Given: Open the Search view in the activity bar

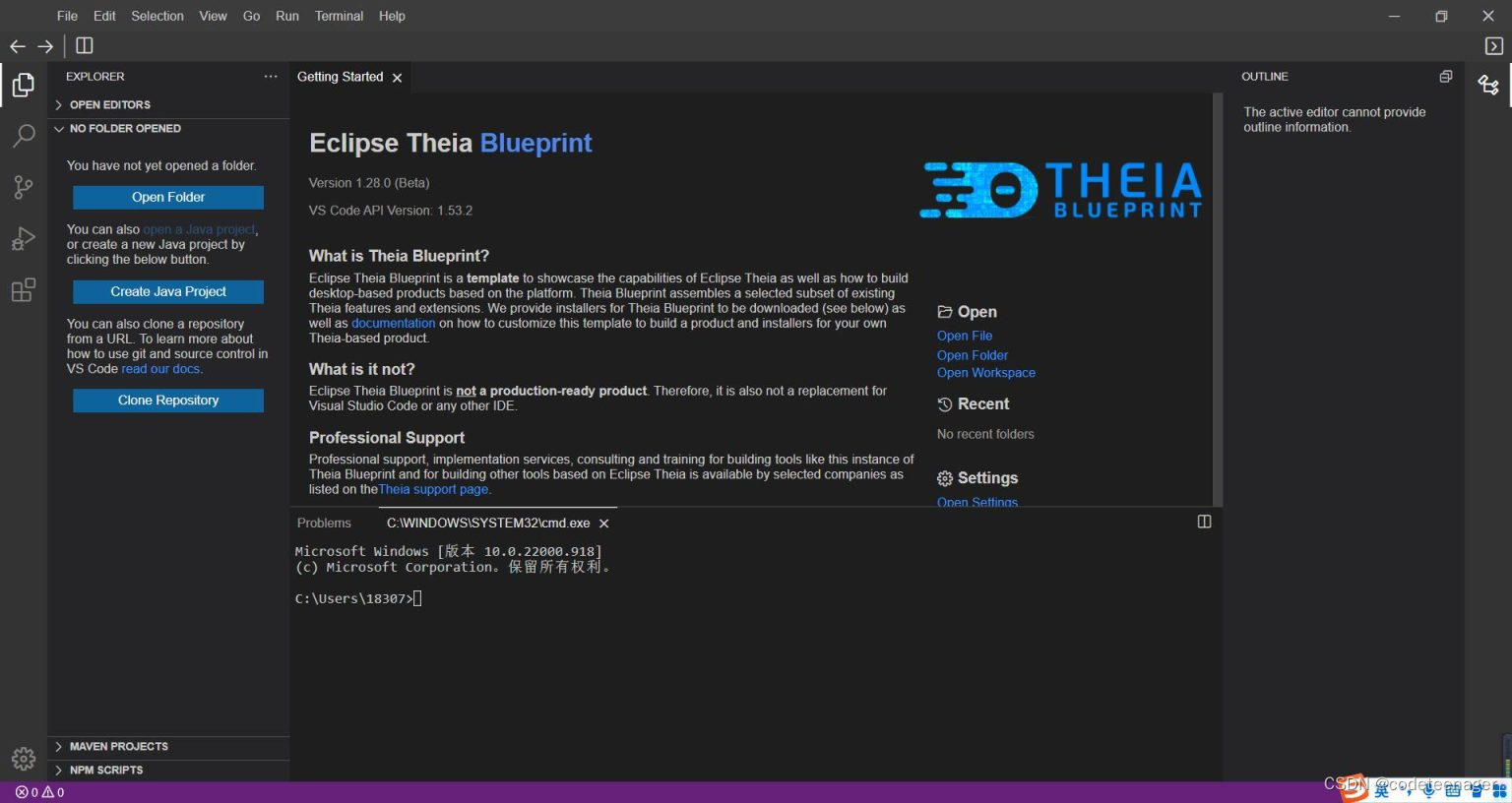Looking at the screenshot, I should (x=23, y=136).
